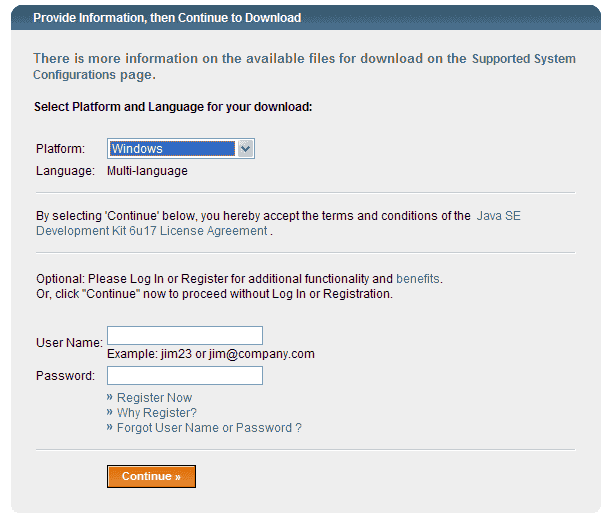Click into the Password field
The height and width of the screenshot is (521, 615).
click(185, 376)
